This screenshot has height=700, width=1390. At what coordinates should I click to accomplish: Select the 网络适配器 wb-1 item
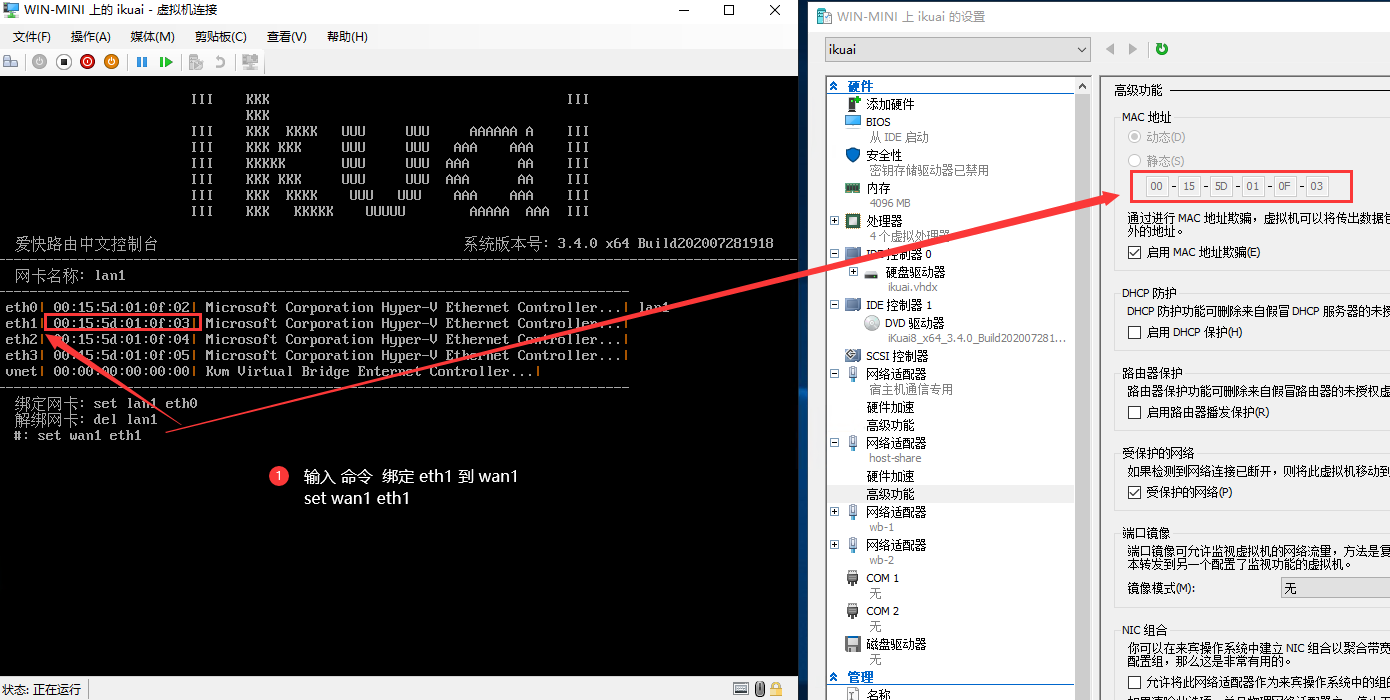click(896, 512)
